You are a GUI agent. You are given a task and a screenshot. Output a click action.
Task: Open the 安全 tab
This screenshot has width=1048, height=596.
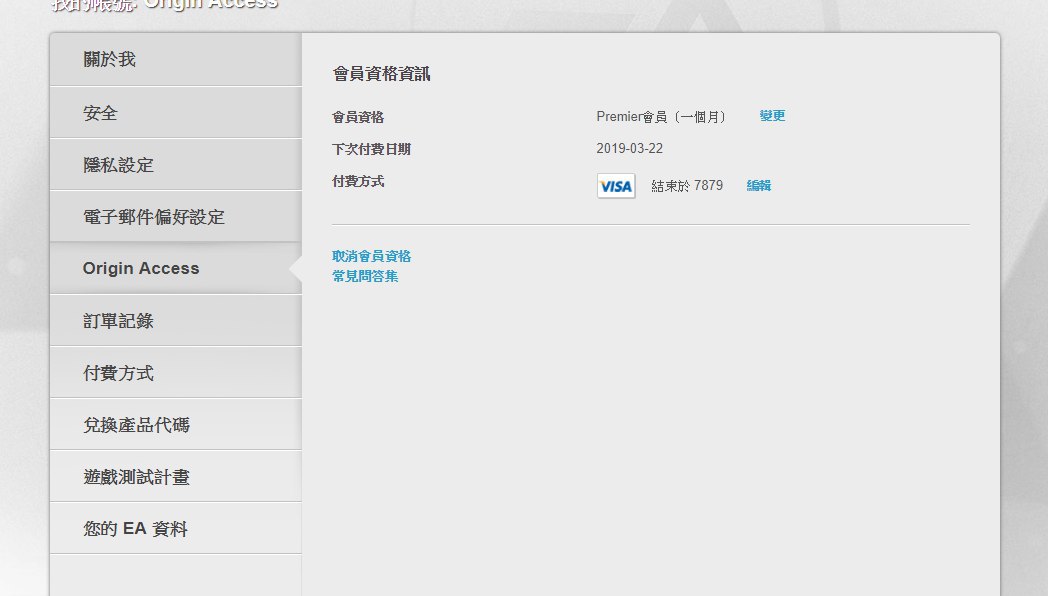(x=176, y=112)
